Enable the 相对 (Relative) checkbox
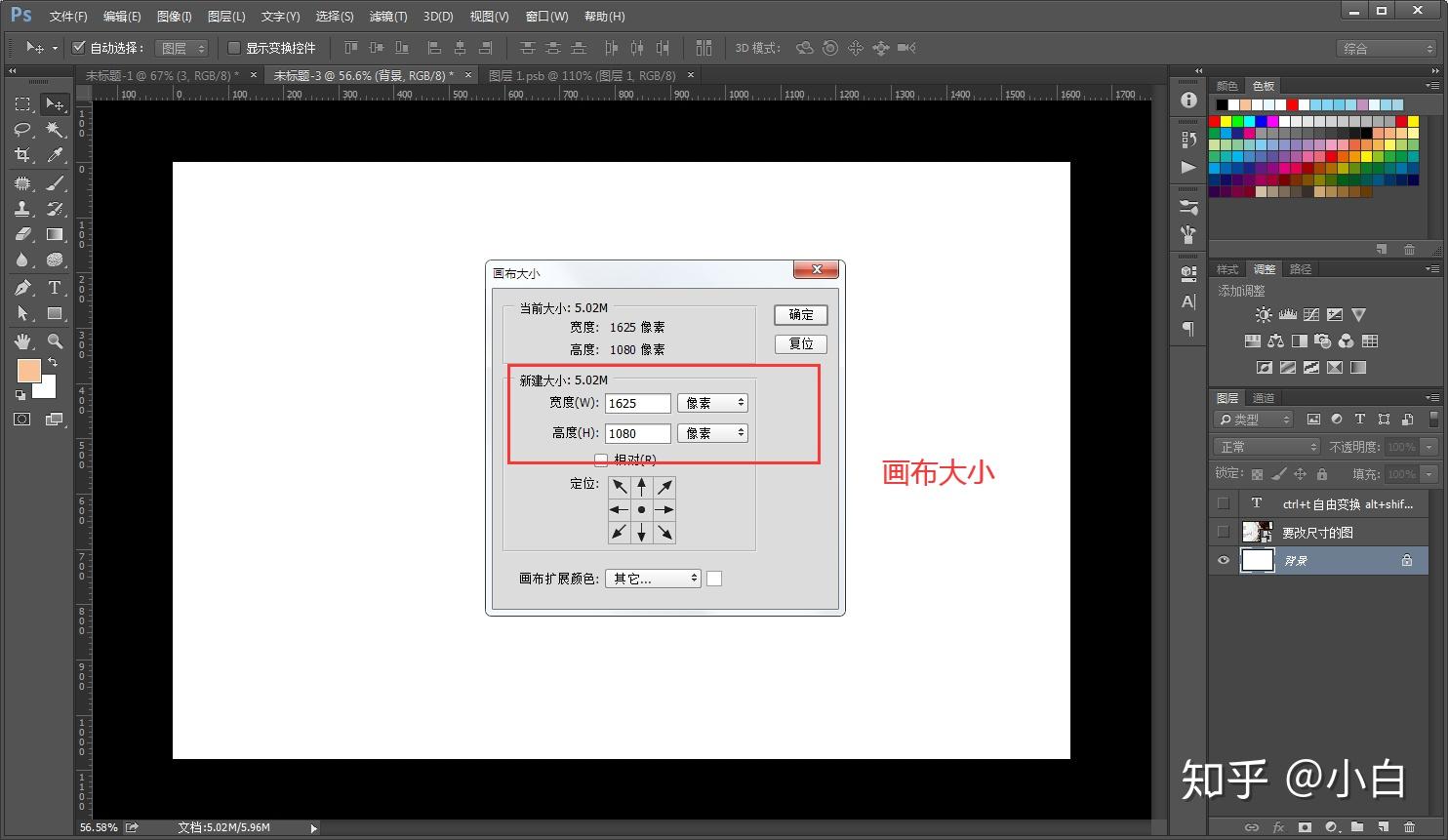1448x840 pixels. tap(601, 460)
